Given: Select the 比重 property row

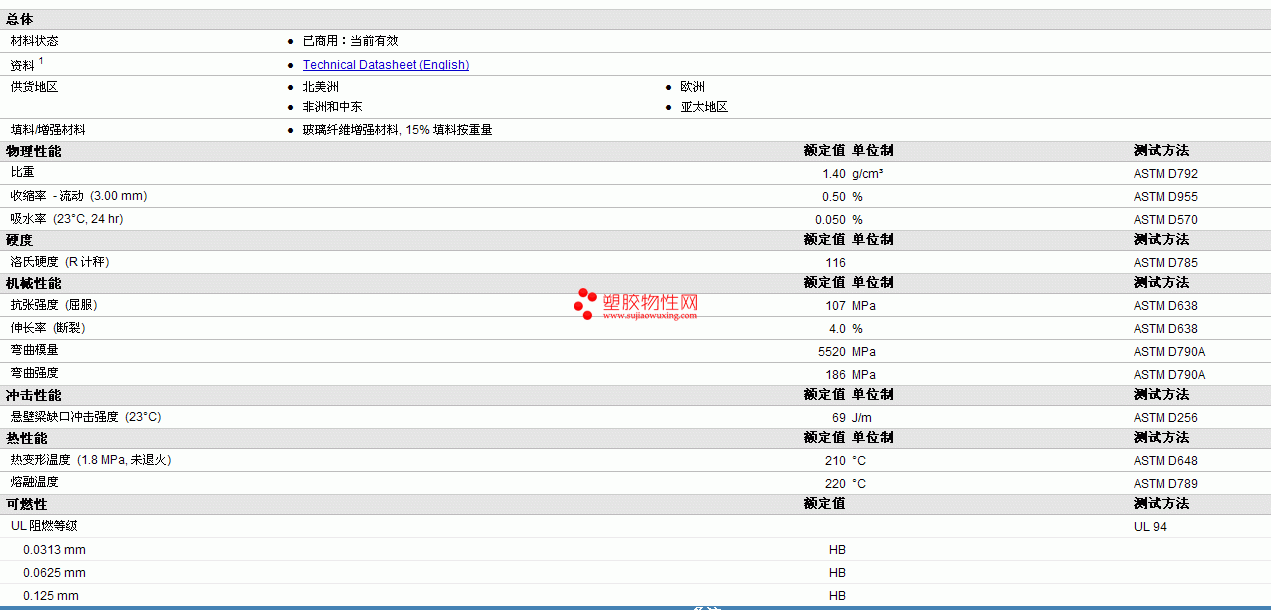Looking at the screenshot, I should pyautogui.click(x=635, y=173).
